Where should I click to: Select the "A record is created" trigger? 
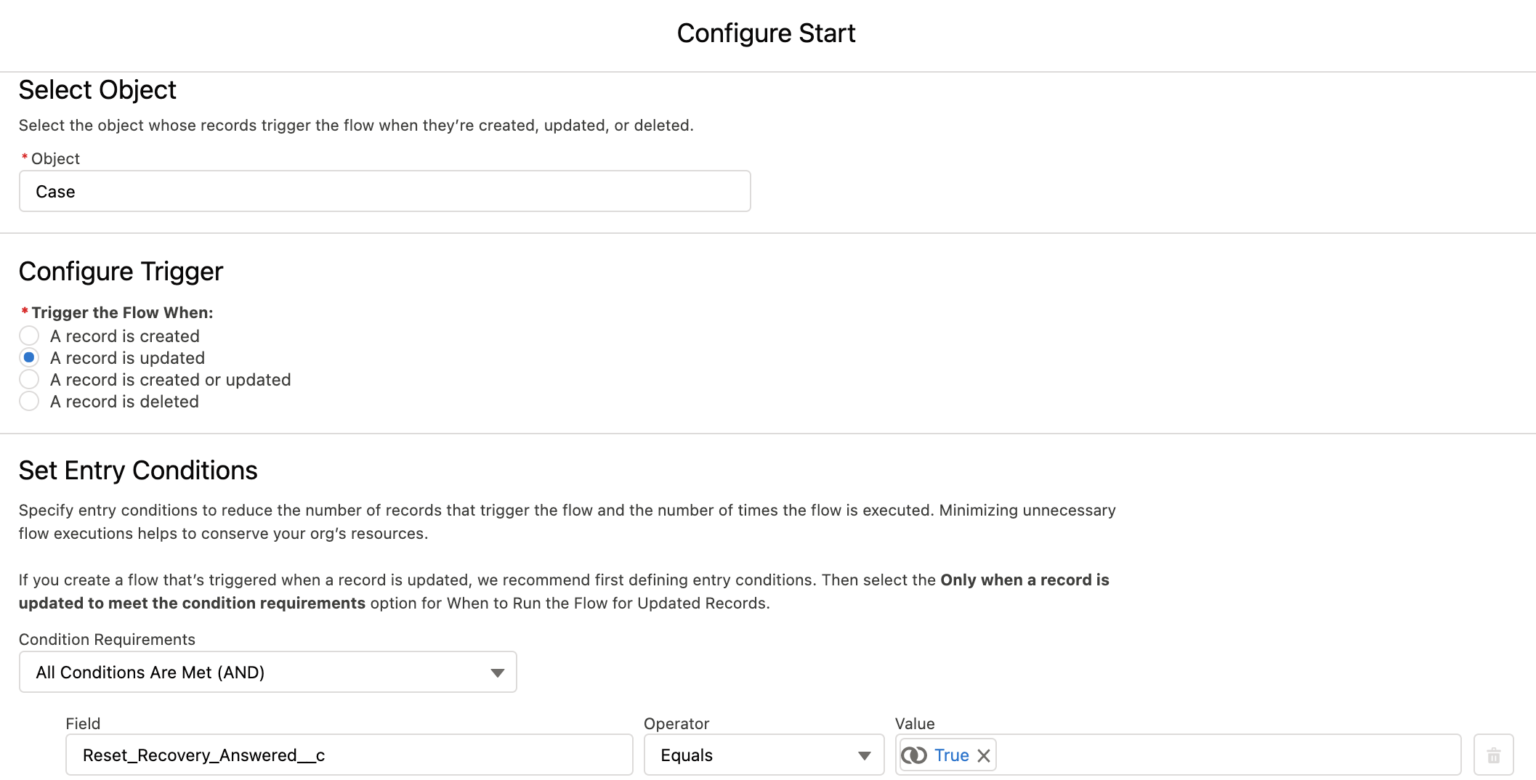(x=29, y=335)
